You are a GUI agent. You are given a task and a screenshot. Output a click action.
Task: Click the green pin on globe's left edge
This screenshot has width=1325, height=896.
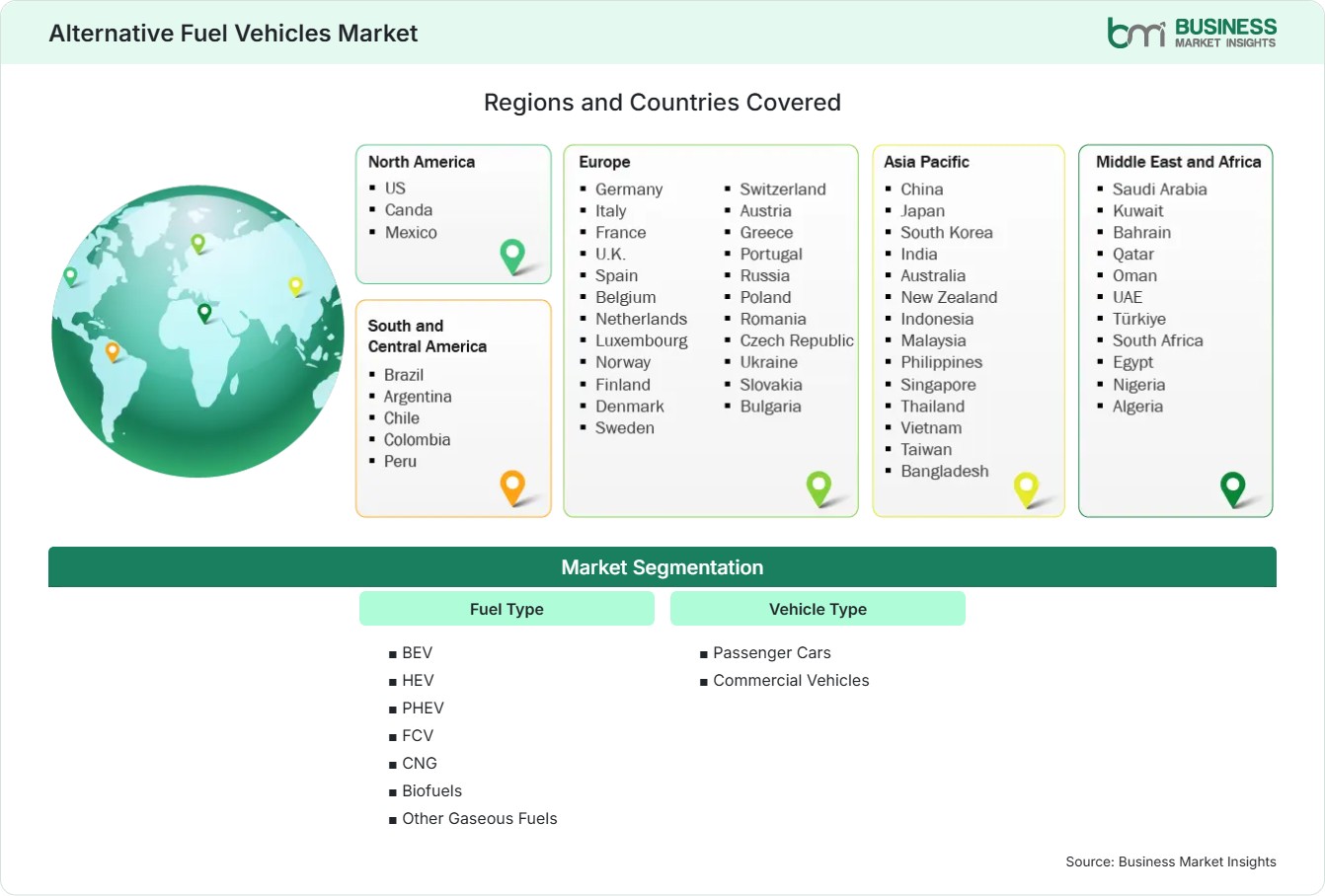click(x=70, y=276)
